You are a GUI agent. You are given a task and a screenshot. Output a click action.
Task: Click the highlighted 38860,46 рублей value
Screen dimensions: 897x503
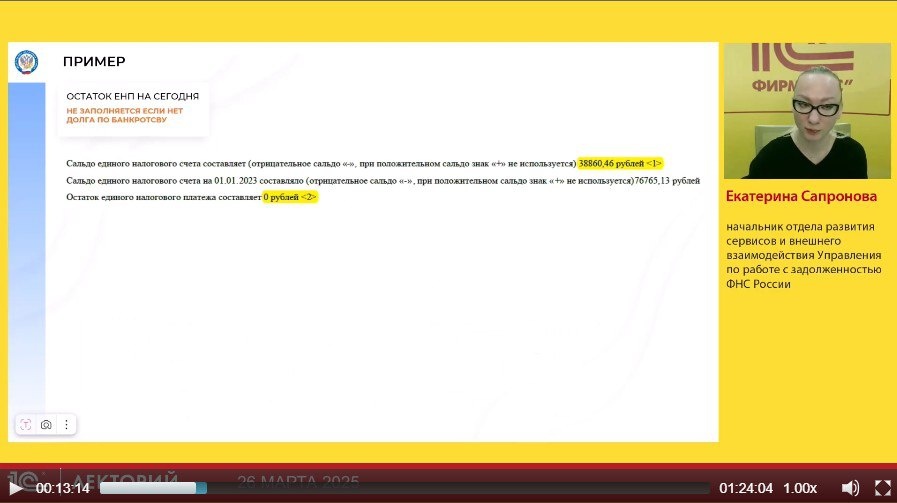(x=620, y=163)
